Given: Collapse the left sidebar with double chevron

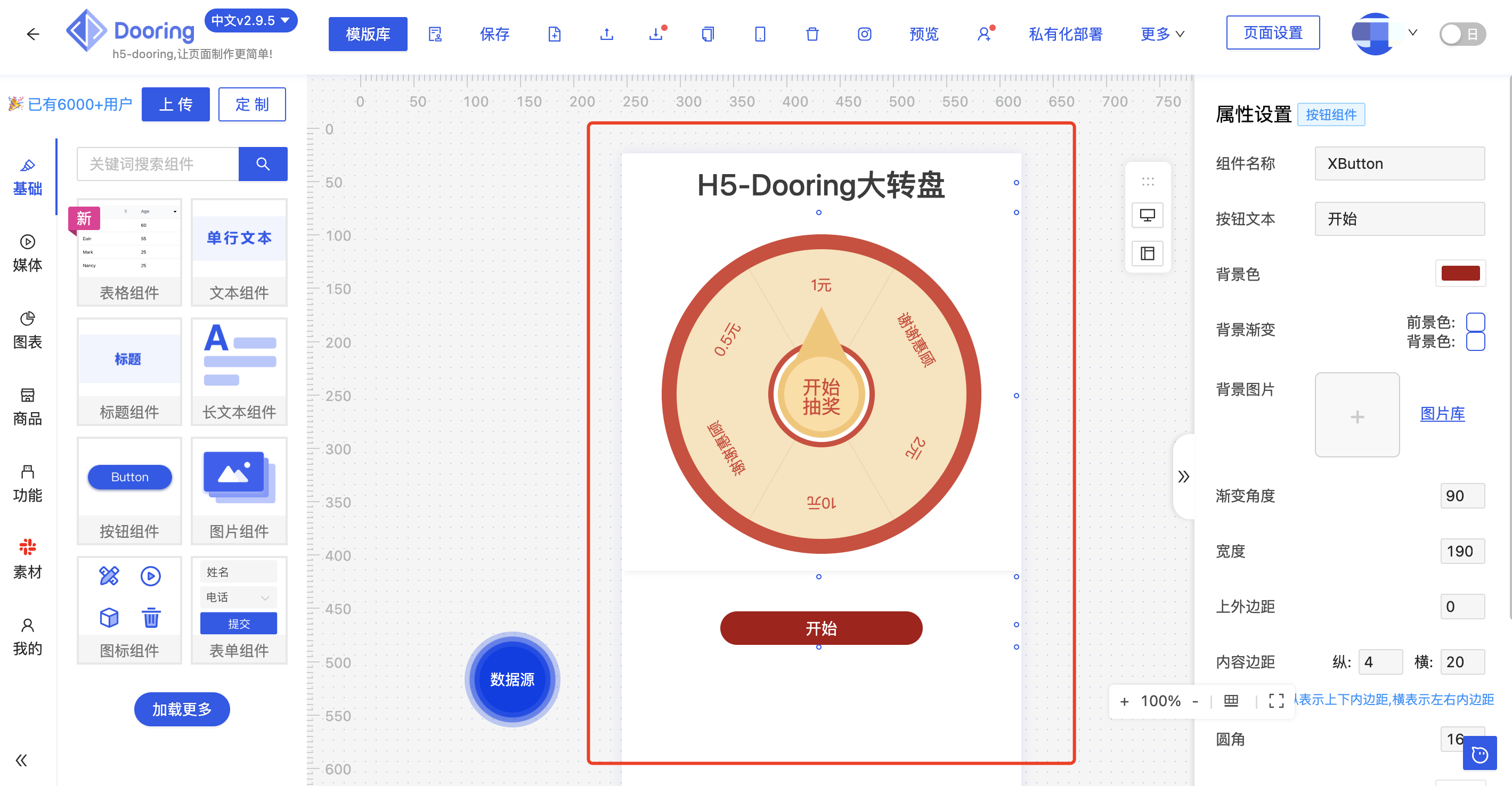Looking at the screenshot, I should coord(22,760).
